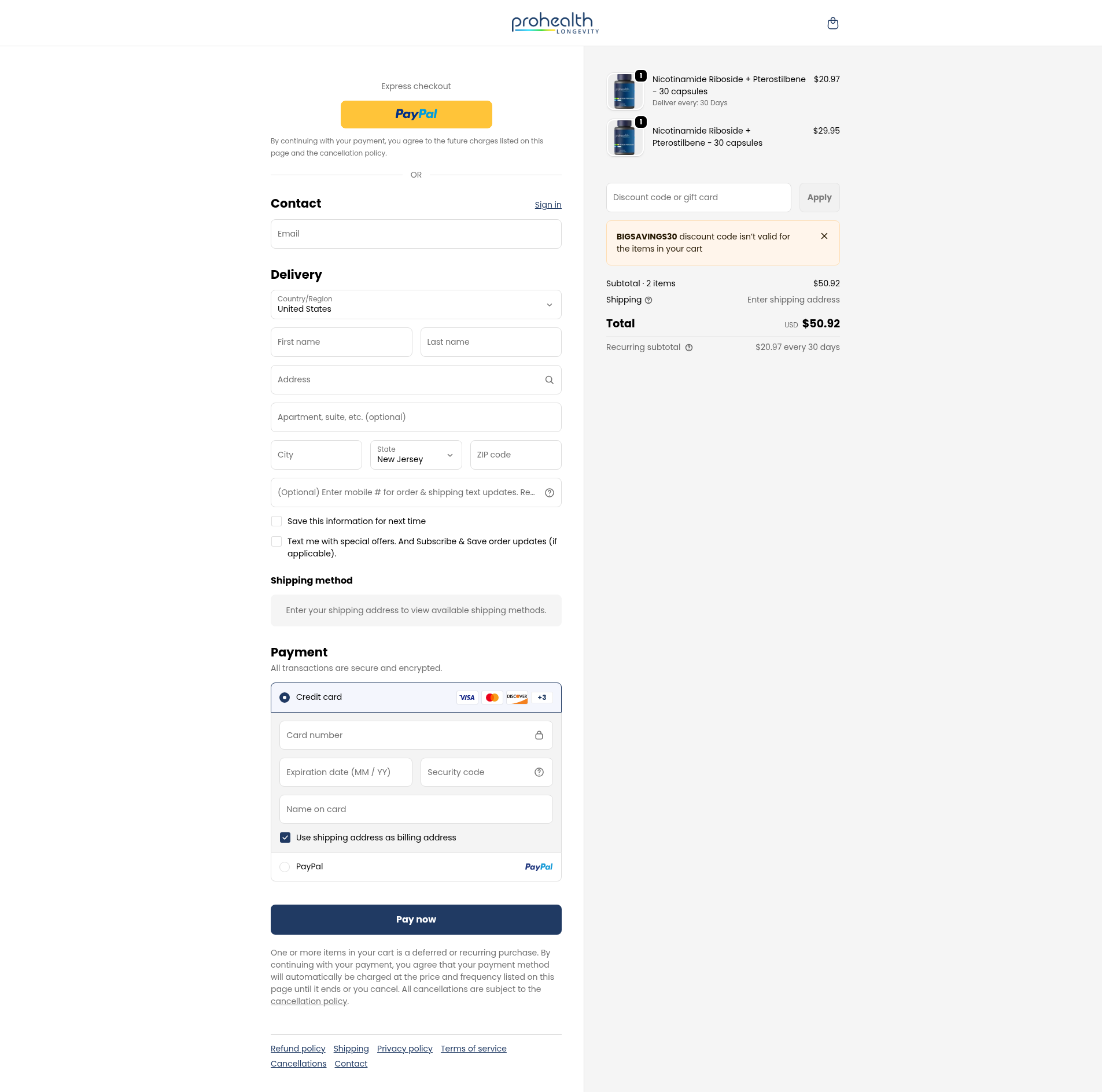The width and height of the screenshot is (1102, 1092).
Task: Check Save this information for next time
Action: (x=277, y=521)
